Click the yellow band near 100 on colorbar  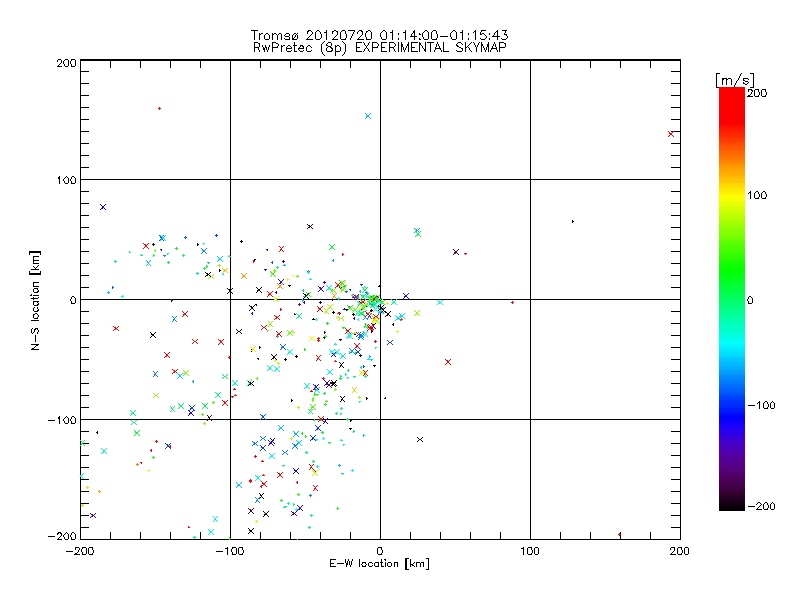pos(732,195)
